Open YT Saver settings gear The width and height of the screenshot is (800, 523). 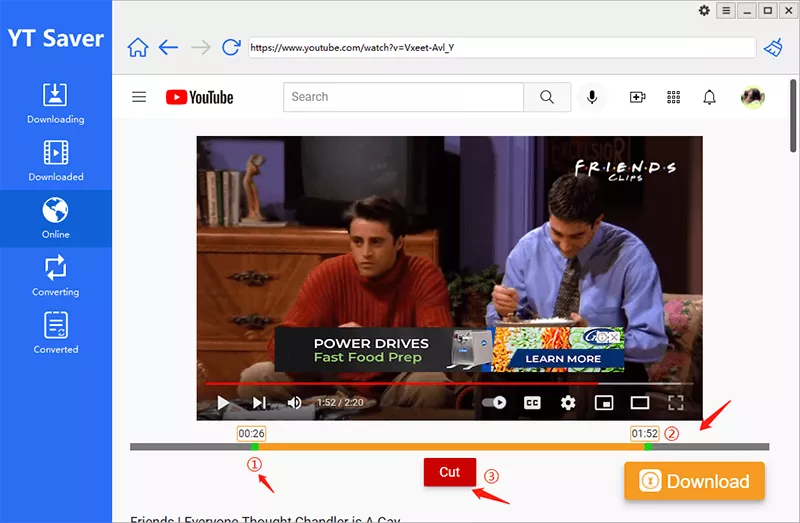click(x=704, y=10)
